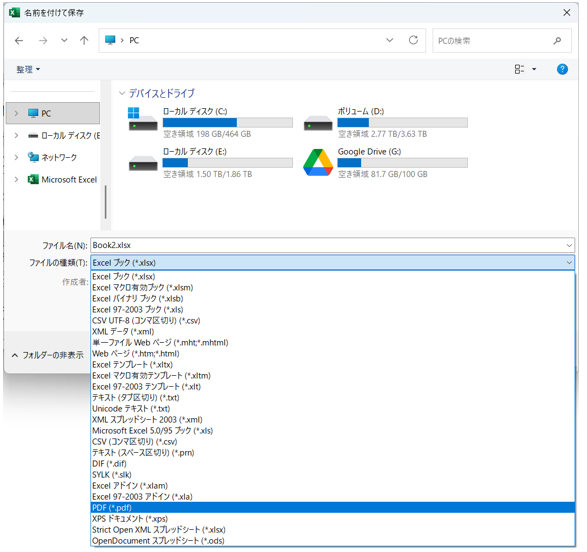Choose CSV UTF-8 (コンマ区切り) (*.csv)

[333, 321]
